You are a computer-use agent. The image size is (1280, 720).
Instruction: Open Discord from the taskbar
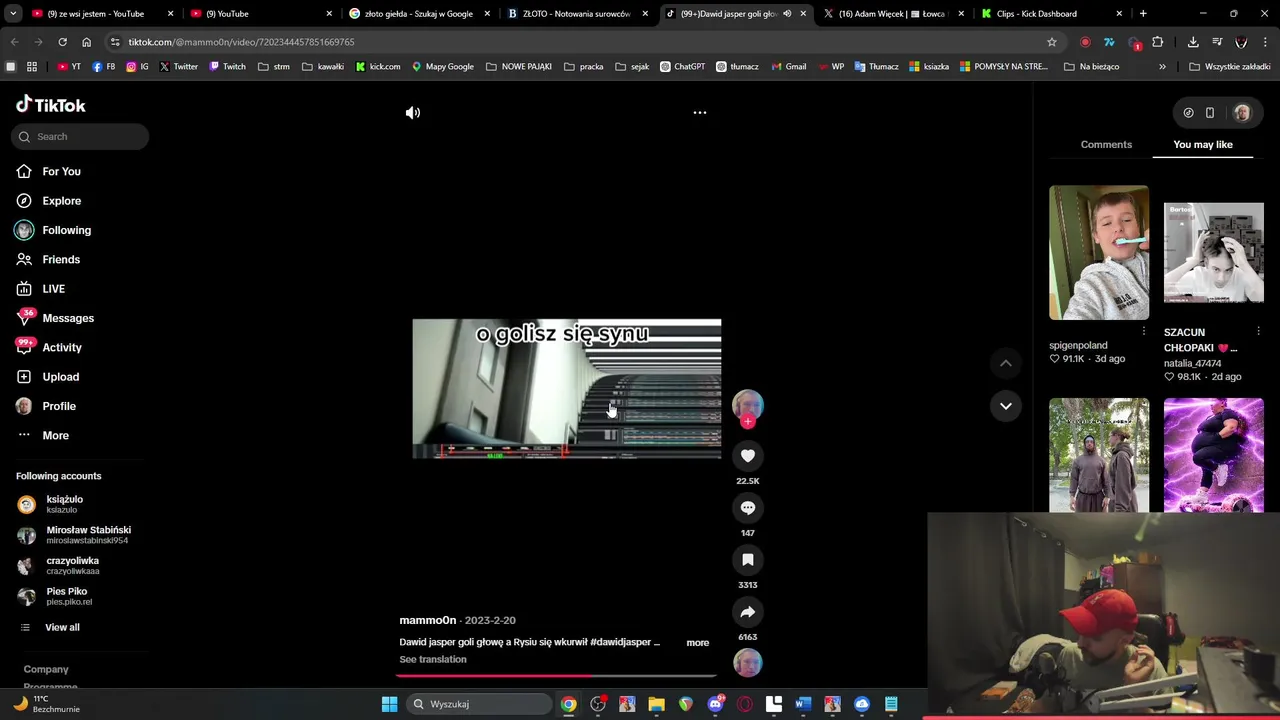pyautogui.click(x=715, y=704)
